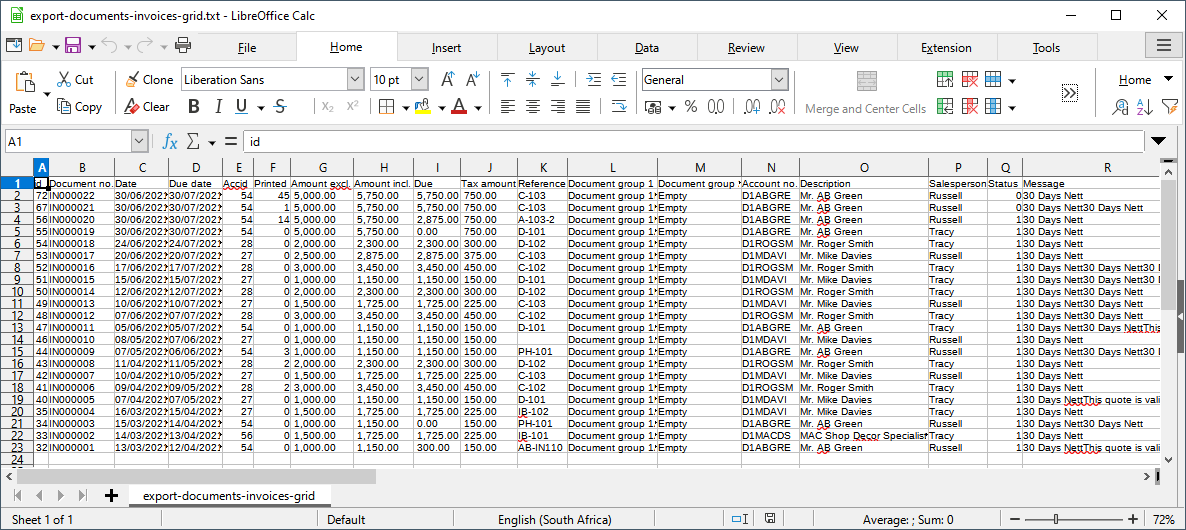Toggle bold formatting
This screenshot has height=530, width=1186.
193,107
